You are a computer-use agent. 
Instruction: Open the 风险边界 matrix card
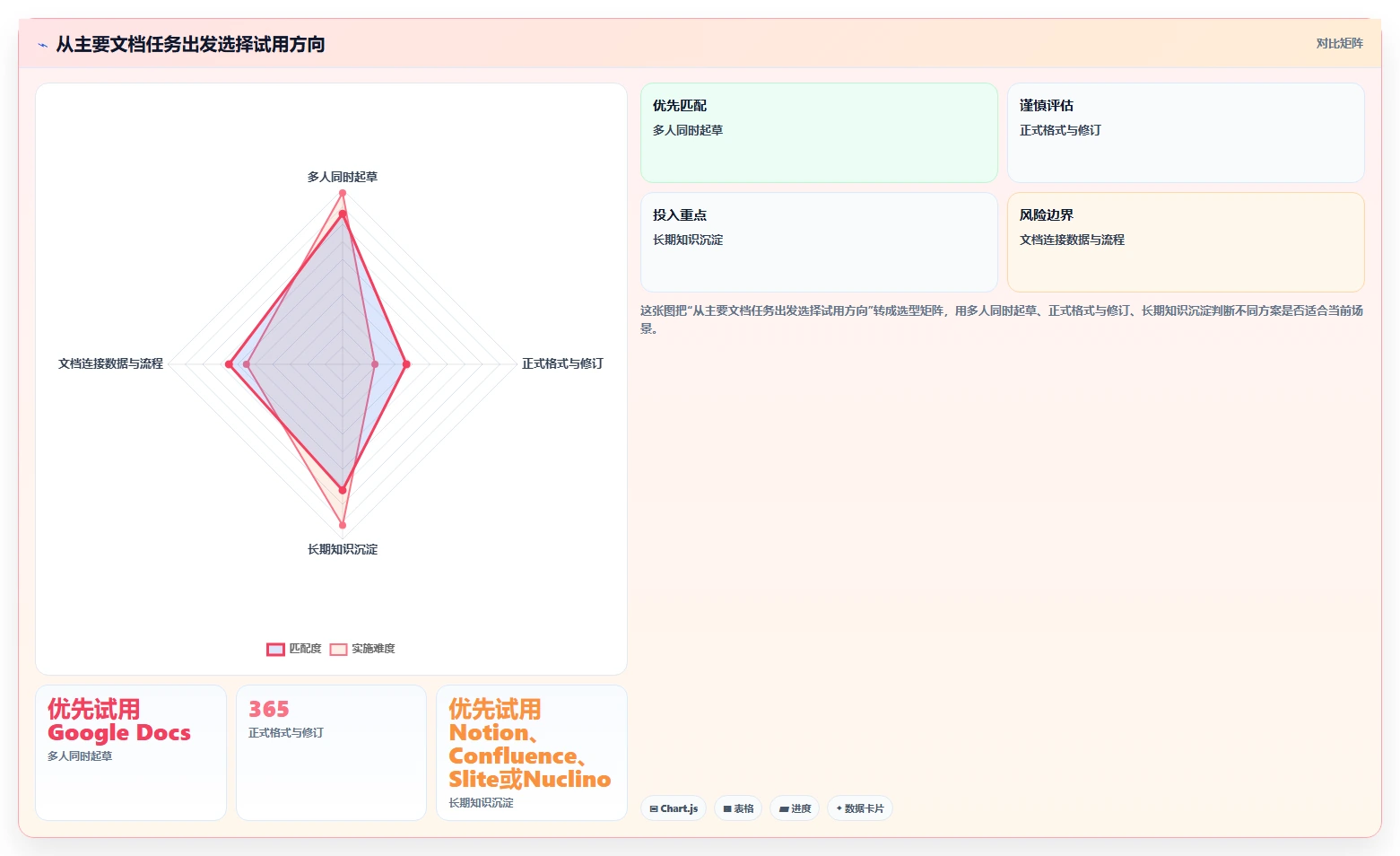pyautogui.click(x=1186, y=242)
